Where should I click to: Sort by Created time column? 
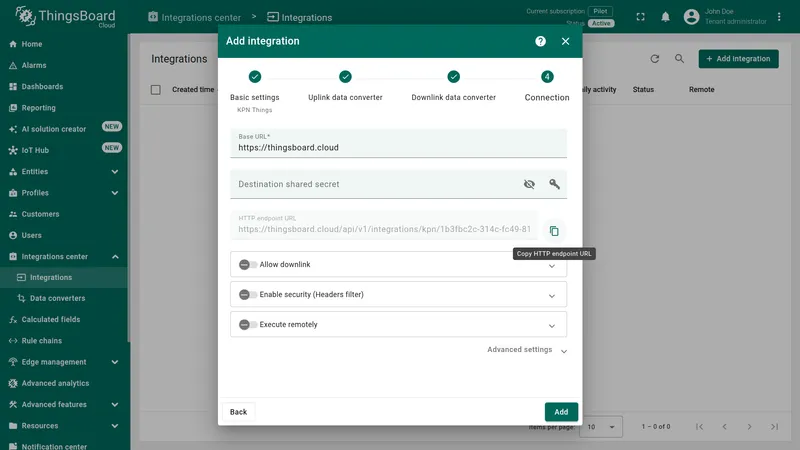(x=193, y=90)
